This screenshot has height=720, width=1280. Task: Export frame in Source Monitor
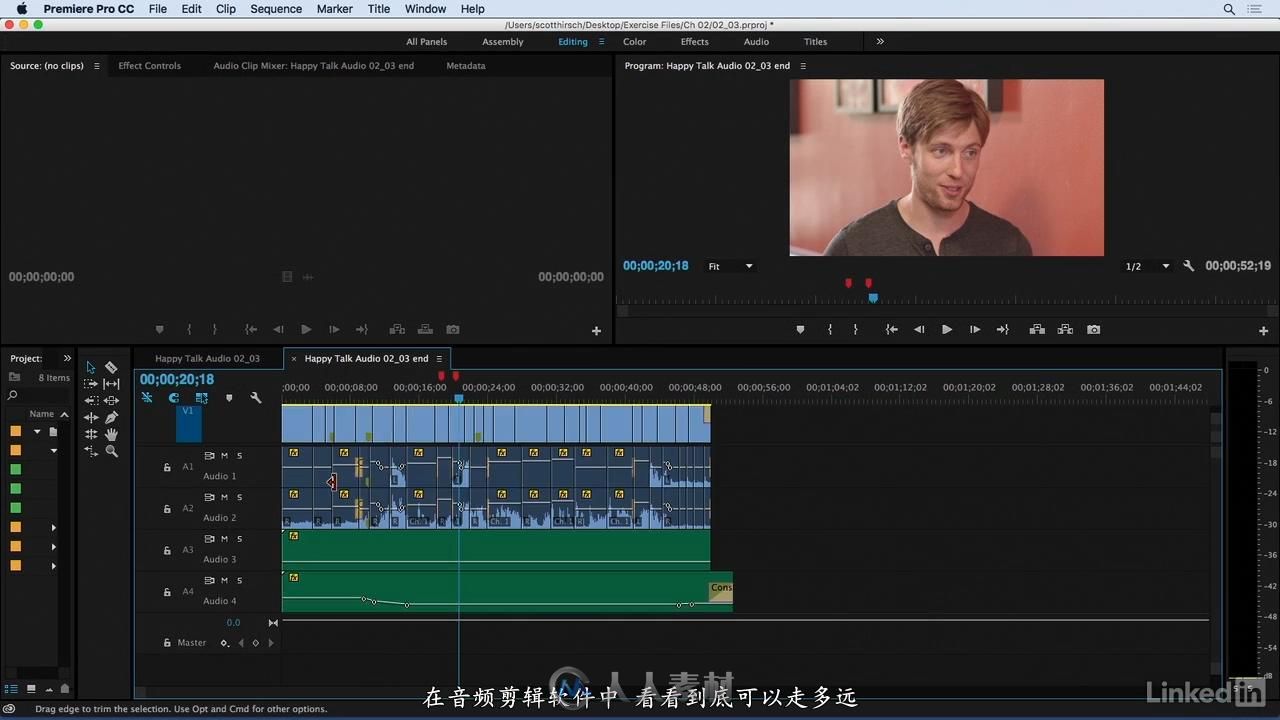(x=453, y=329)
